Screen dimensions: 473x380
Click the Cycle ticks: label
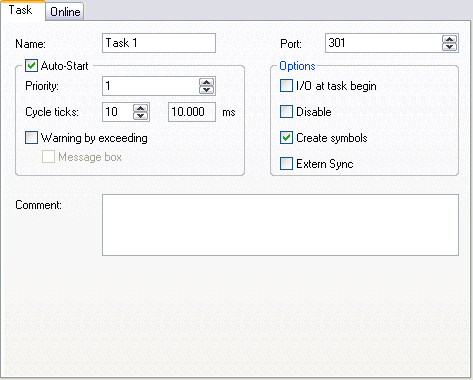point(52,112)
